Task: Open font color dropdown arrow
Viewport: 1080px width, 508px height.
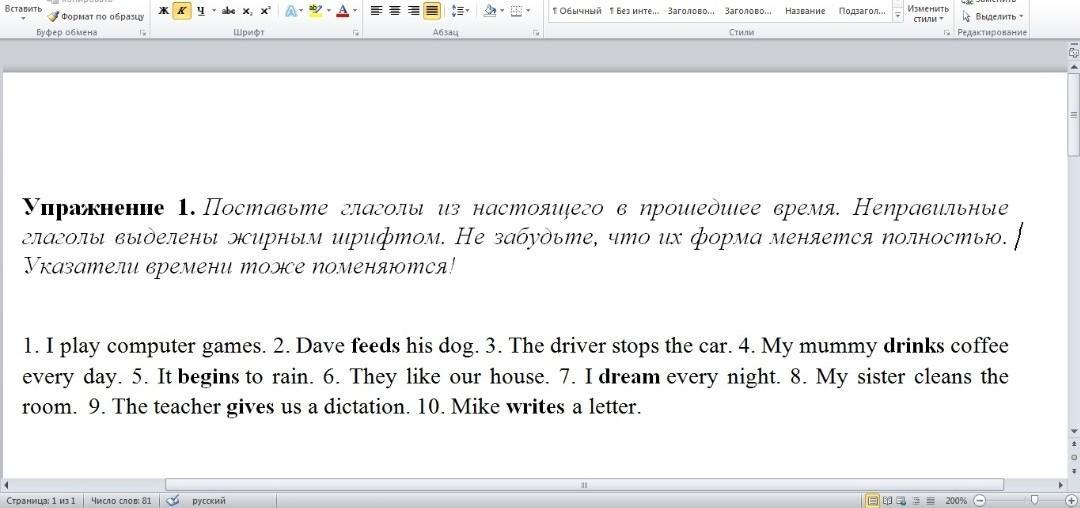Action: pyautogui.click(x=354, y=10)
